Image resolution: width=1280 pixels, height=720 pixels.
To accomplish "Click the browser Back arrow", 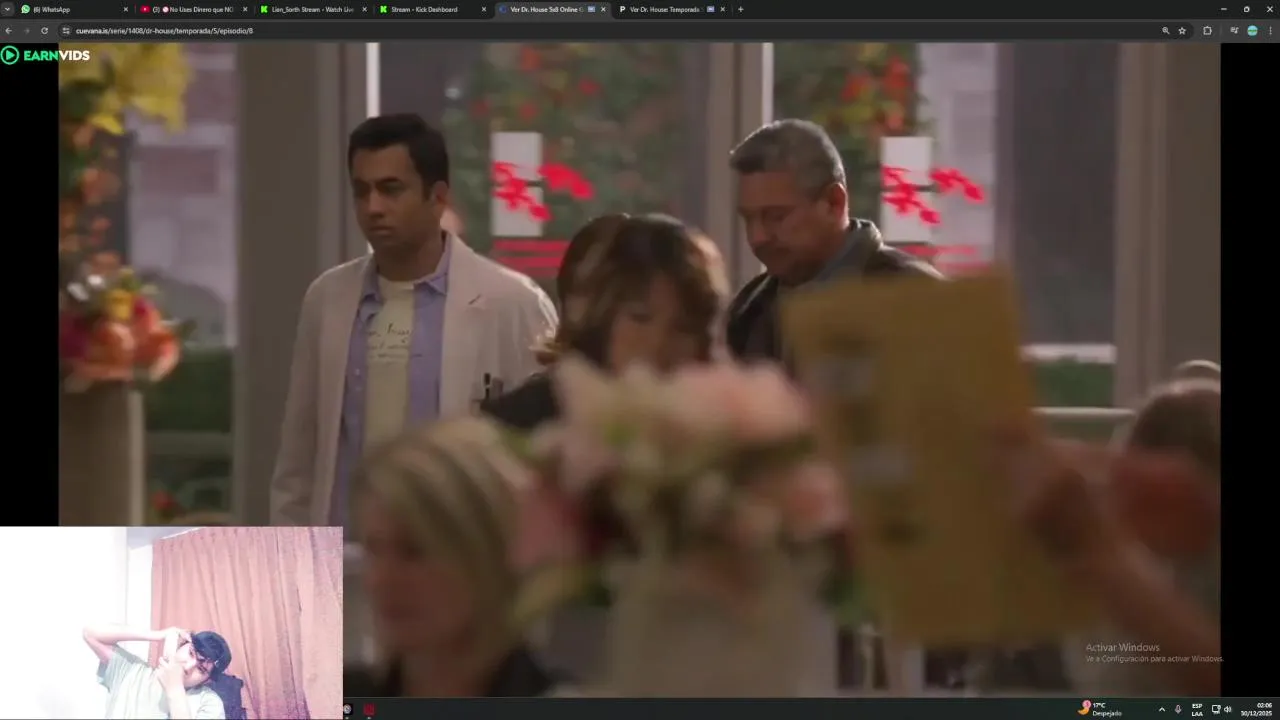I will 8,31.
